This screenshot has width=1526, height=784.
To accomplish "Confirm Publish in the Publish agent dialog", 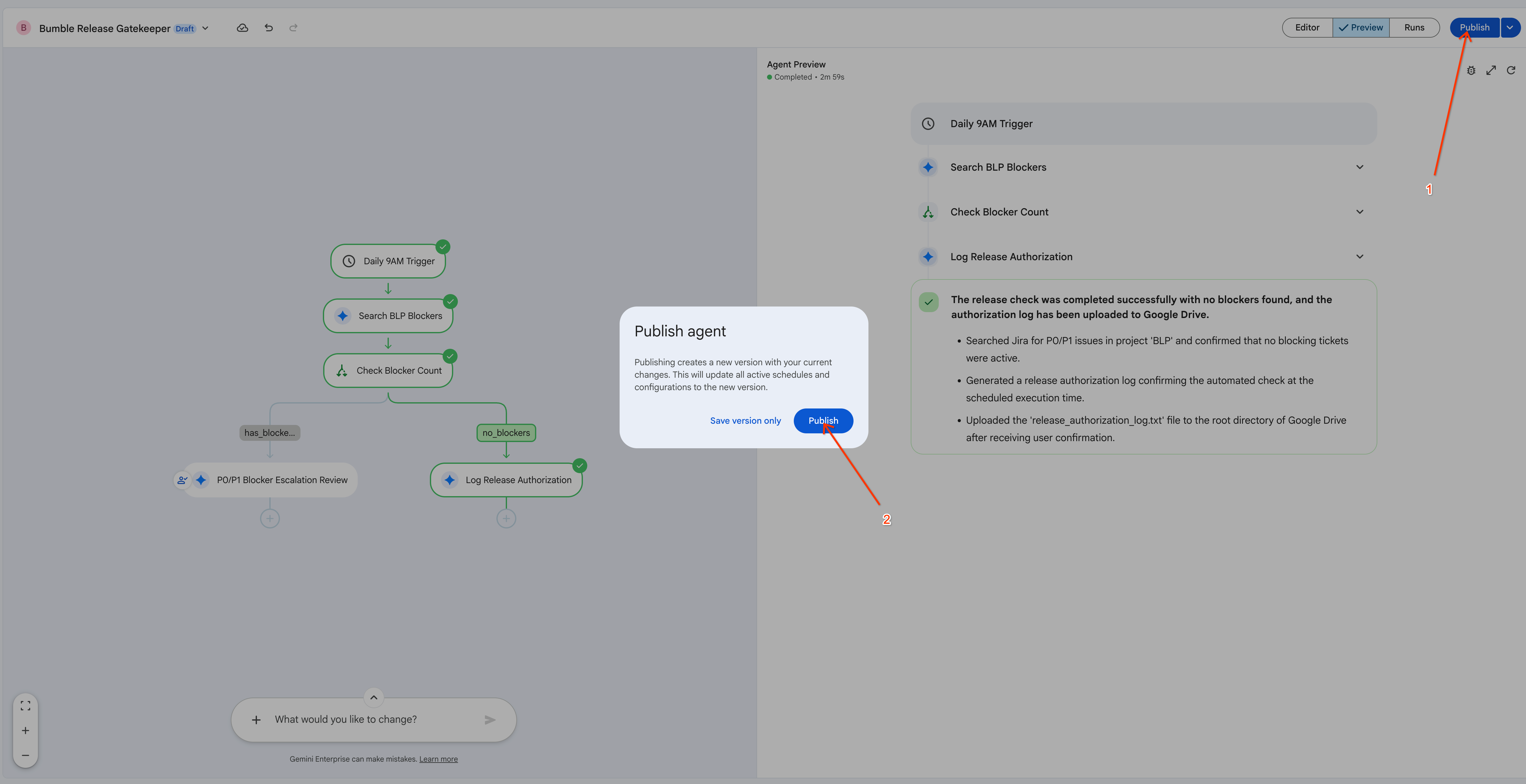I will click(823, 420).
